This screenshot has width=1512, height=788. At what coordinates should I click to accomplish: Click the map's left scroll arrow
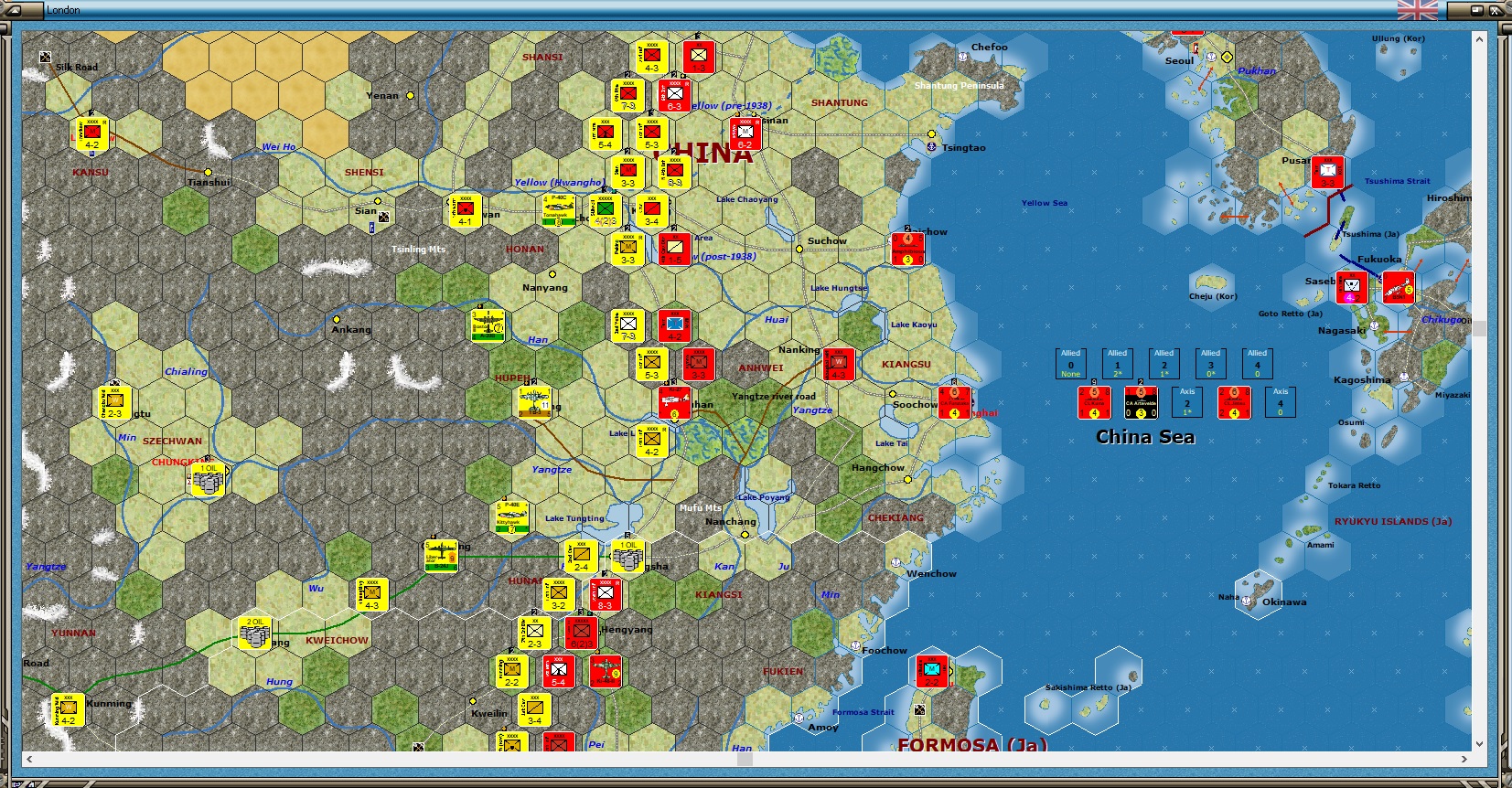coord(29,759)
